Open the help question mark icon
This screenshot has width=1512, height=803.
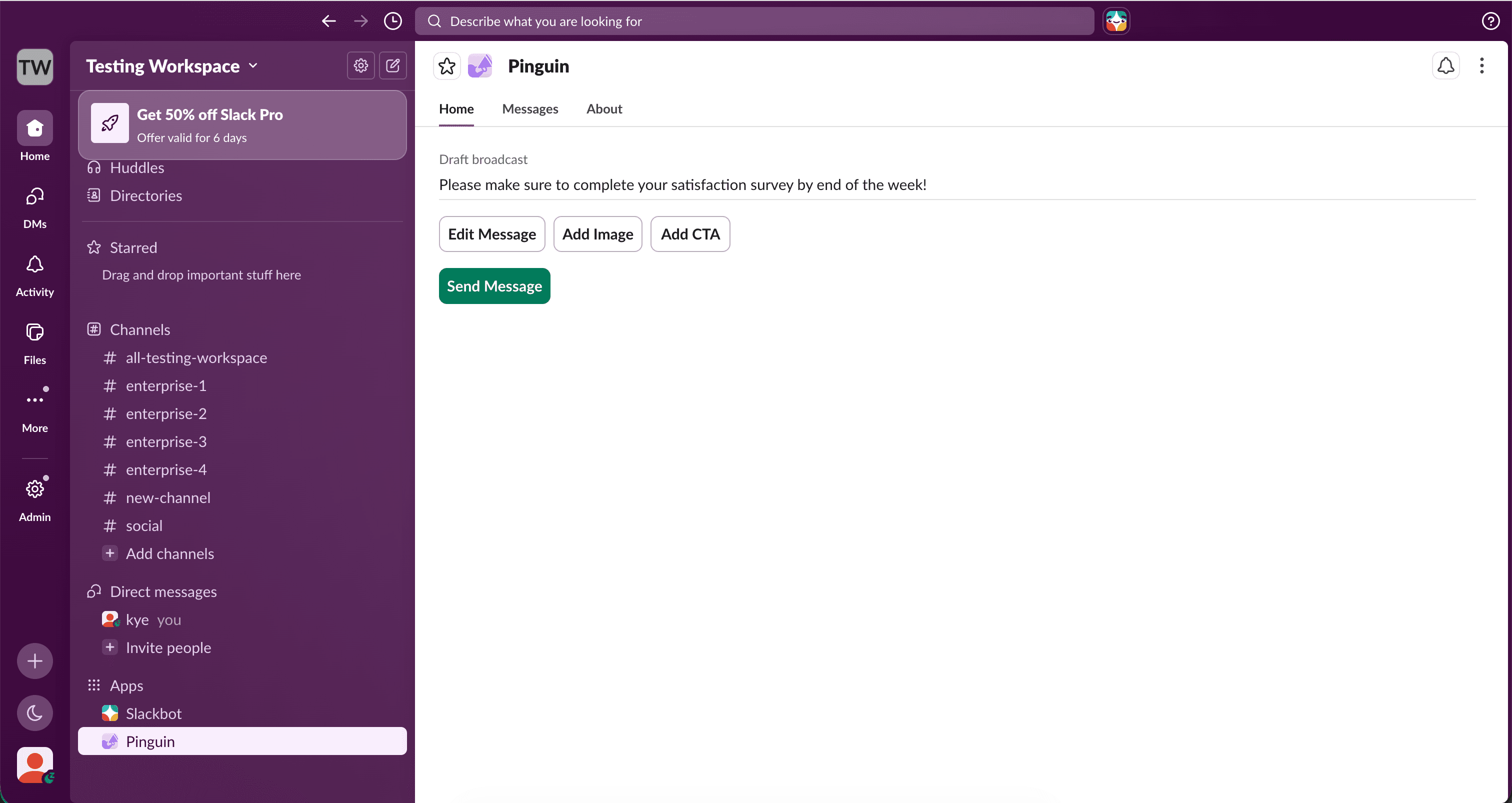(1490, 21)
